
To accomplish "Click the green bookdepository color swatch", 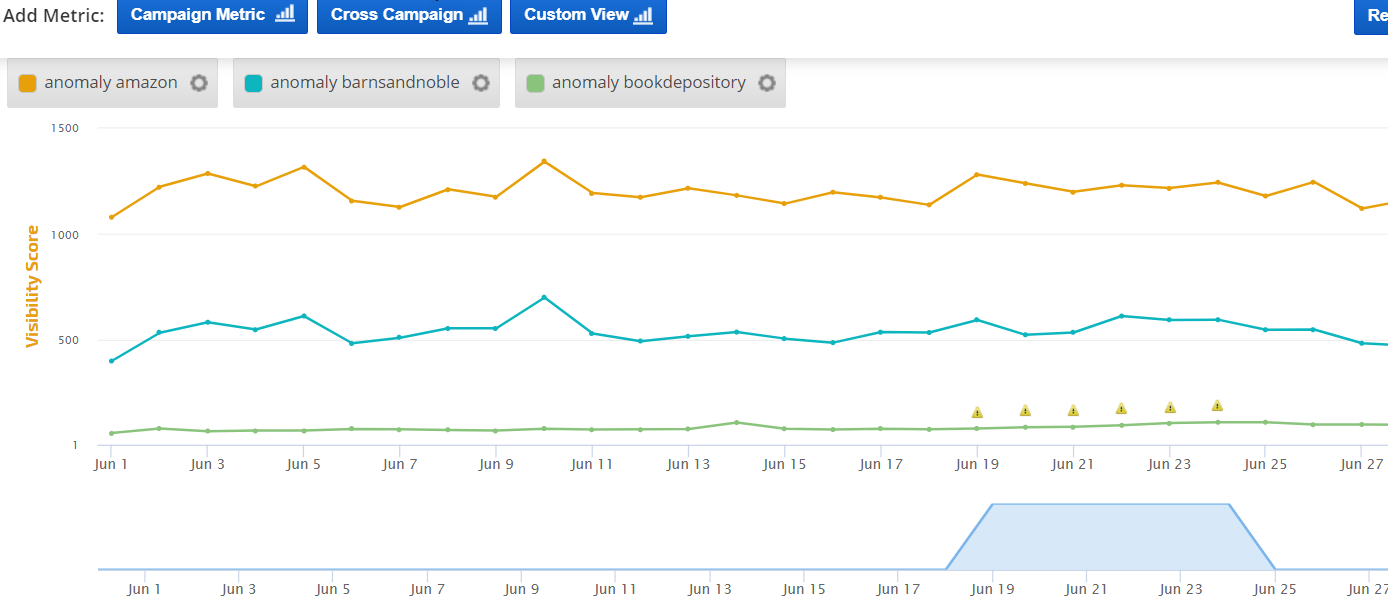I will [x=536, y=83].
